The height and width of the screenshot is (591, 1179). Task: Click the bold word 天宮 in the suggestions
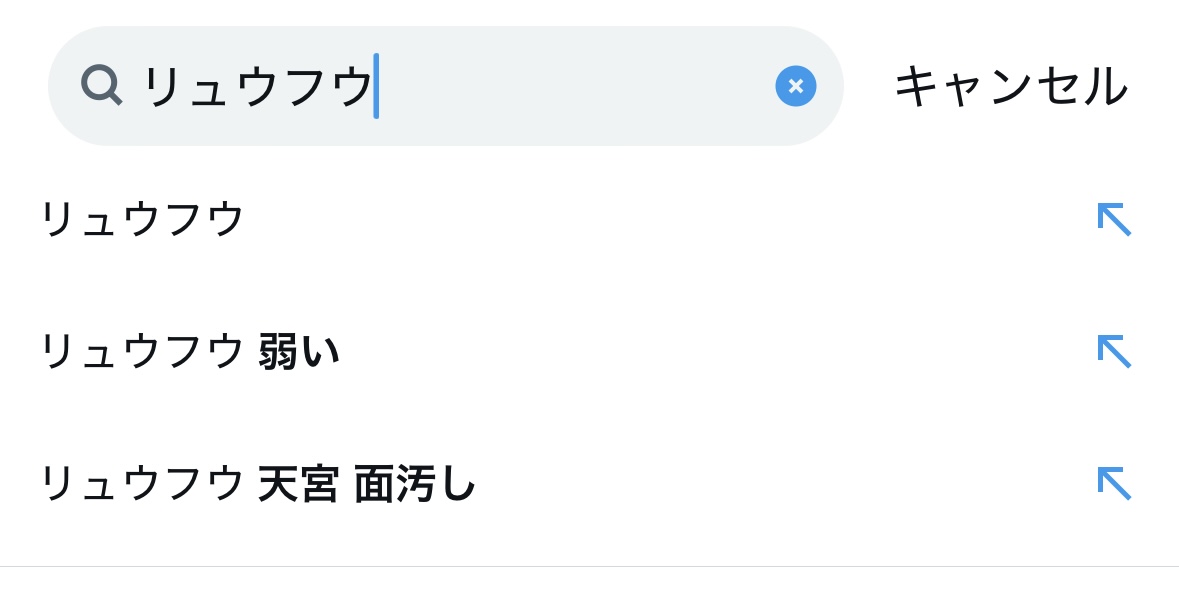tap(298, 483)
